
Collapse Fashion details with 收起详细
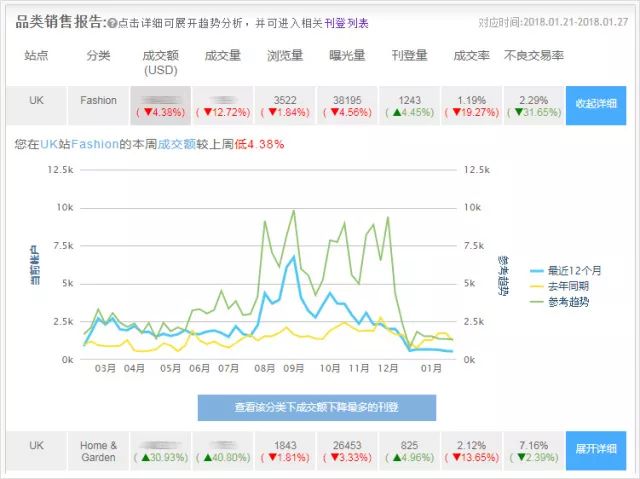click(596, 105)
